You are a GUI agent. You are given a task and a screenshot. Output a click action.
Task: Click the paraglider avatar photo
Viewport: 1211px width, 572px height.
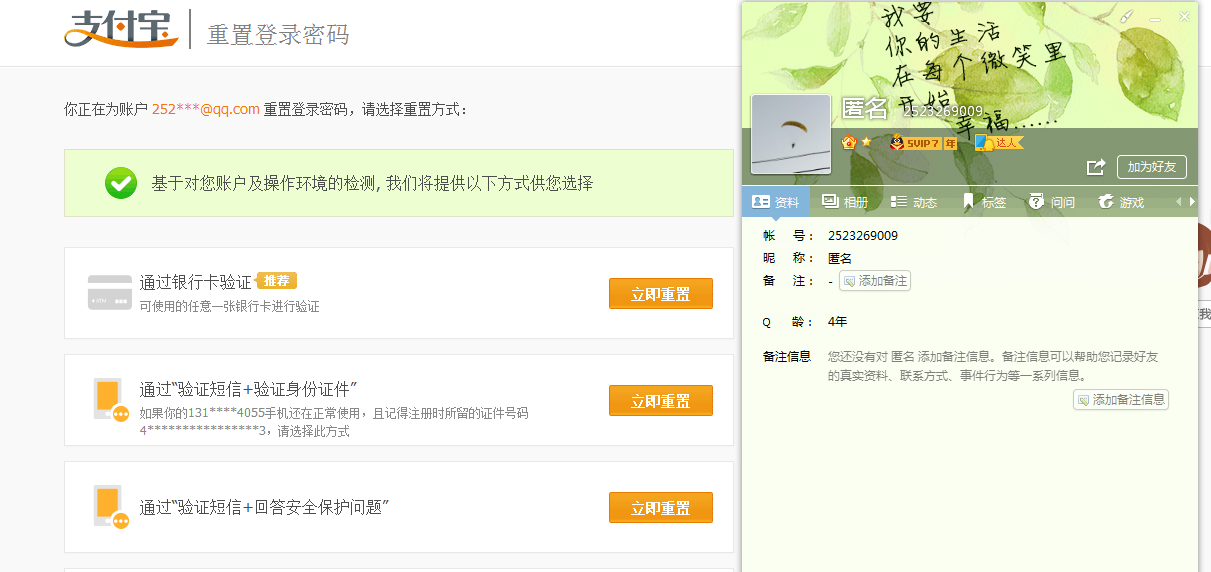click(791, 135)
